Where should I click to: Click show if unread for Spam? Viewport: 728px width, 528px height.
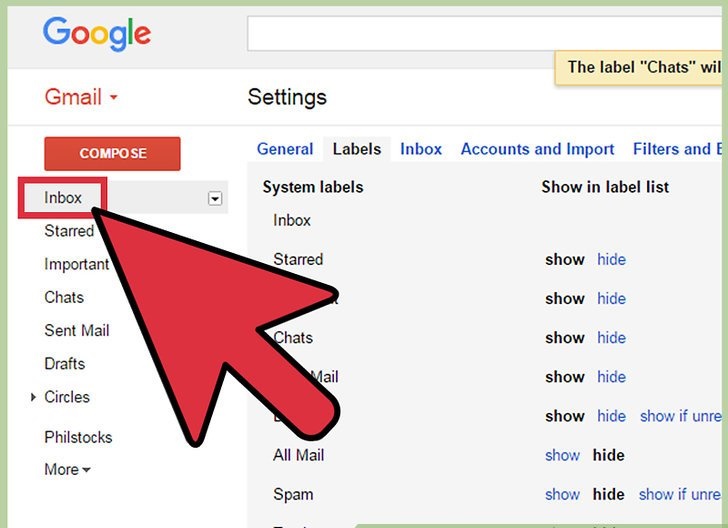[x=680, y=495]
